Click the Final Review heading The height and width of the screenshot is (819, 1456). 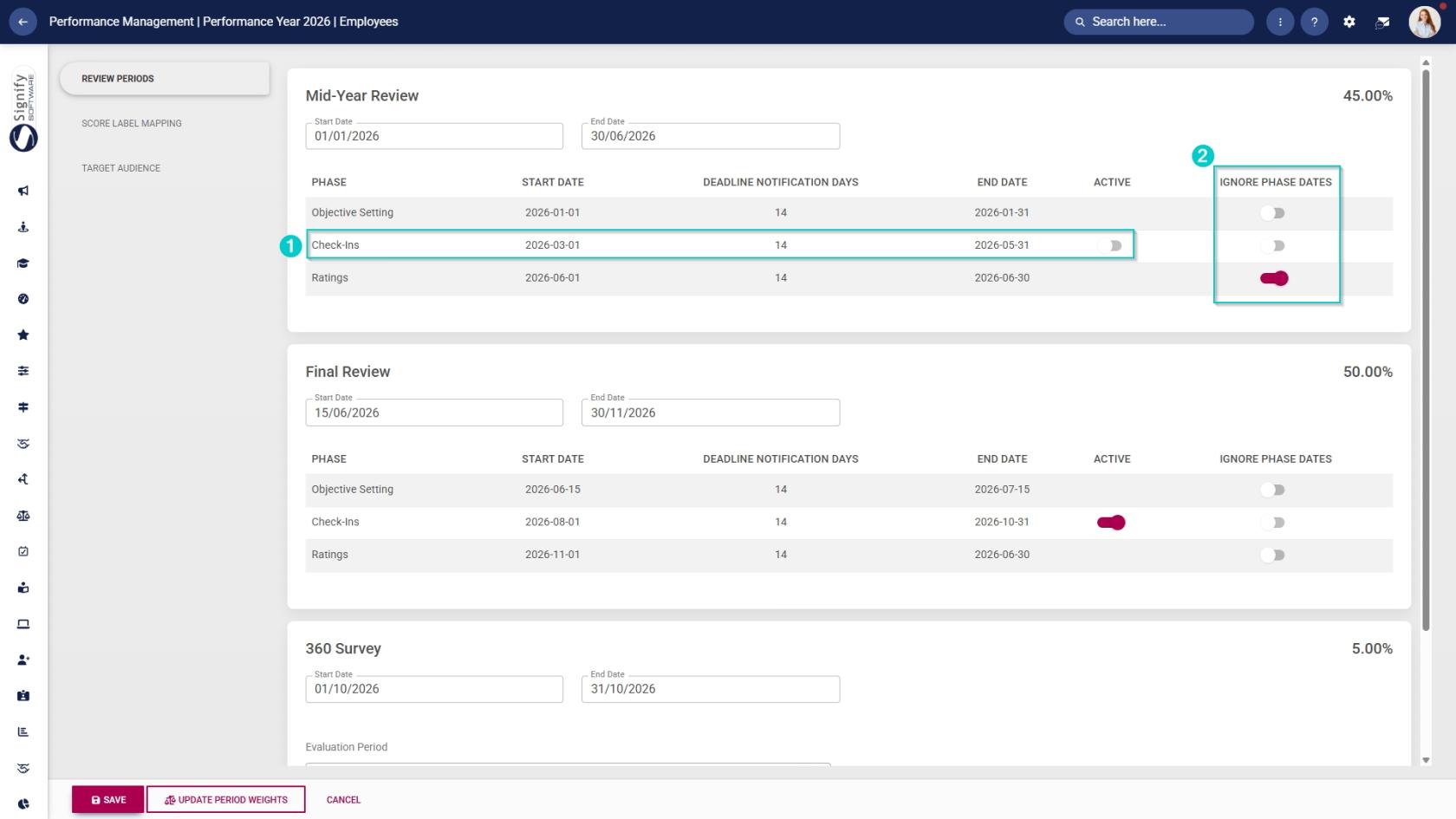pyautogui.click(x=348, y=372)
